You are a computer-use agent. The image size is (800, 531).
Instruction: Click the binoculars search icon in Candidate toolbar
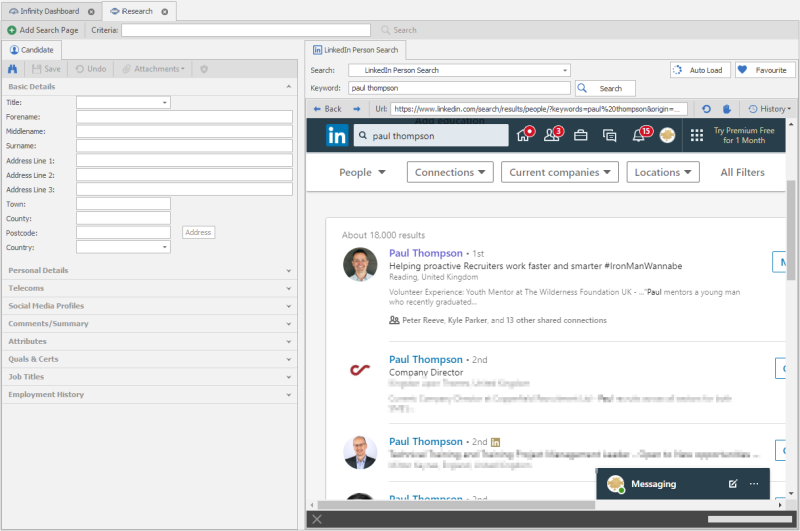(12, 69)
